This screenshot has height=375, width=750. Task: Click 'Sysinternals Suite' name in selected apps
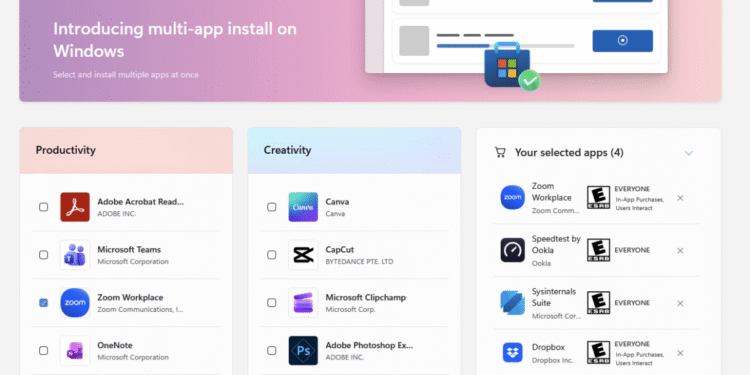pyautogui.click(x=554, y=297)
